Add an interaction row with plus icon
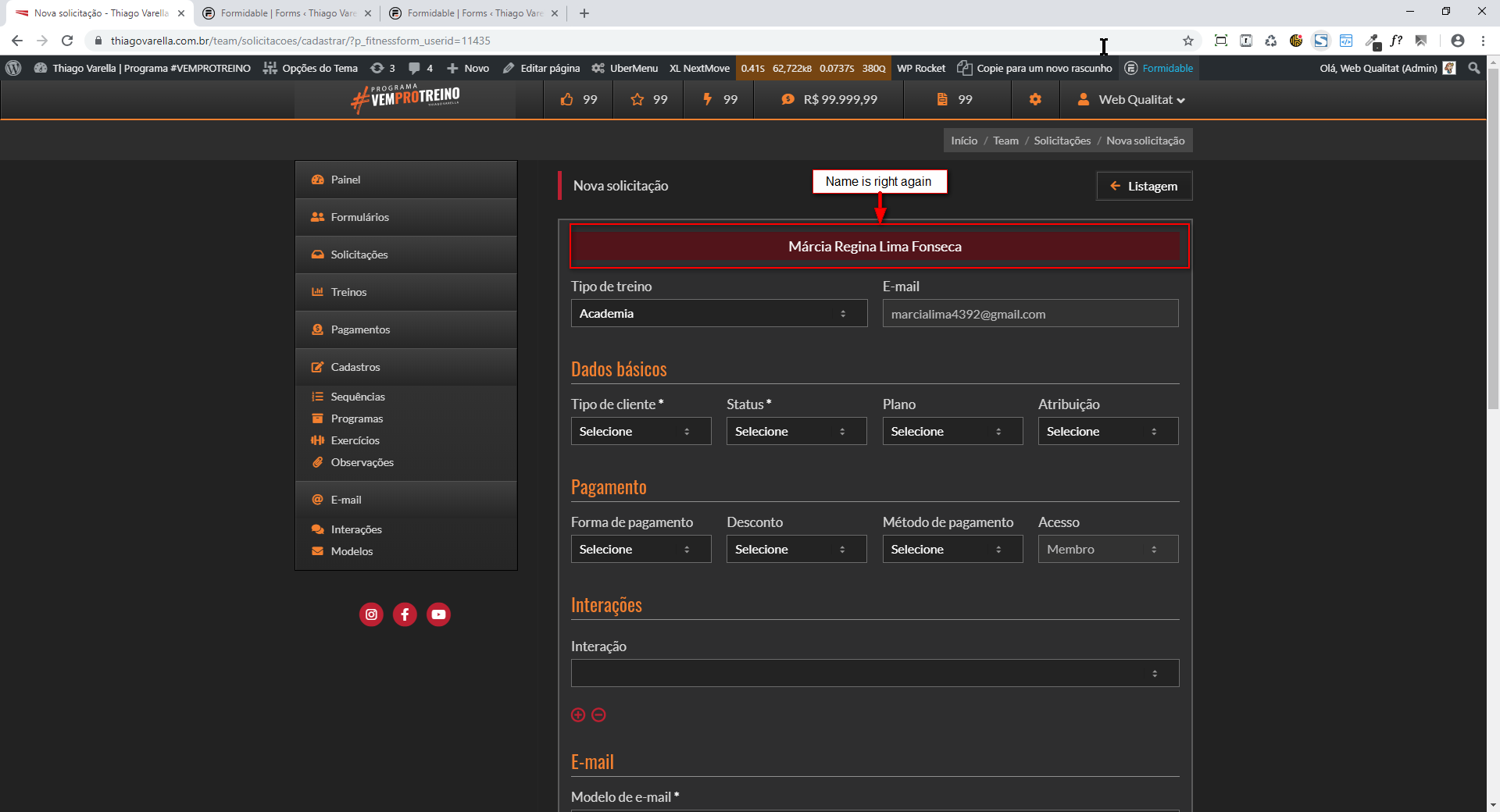1500x812 pixels. coord(578,715)
